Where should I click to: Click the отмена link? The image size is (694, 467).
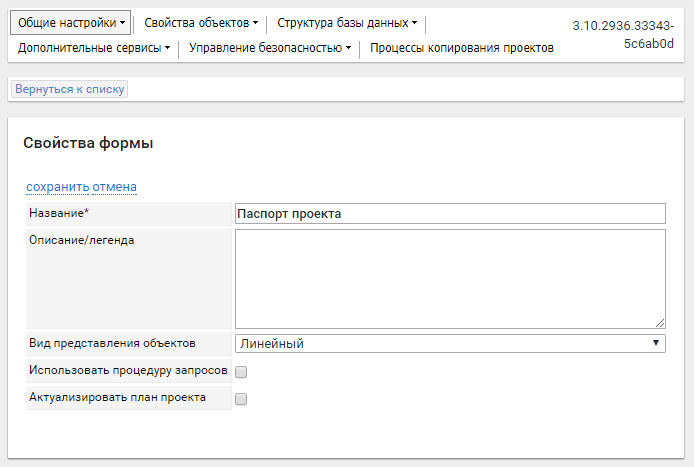115,187
